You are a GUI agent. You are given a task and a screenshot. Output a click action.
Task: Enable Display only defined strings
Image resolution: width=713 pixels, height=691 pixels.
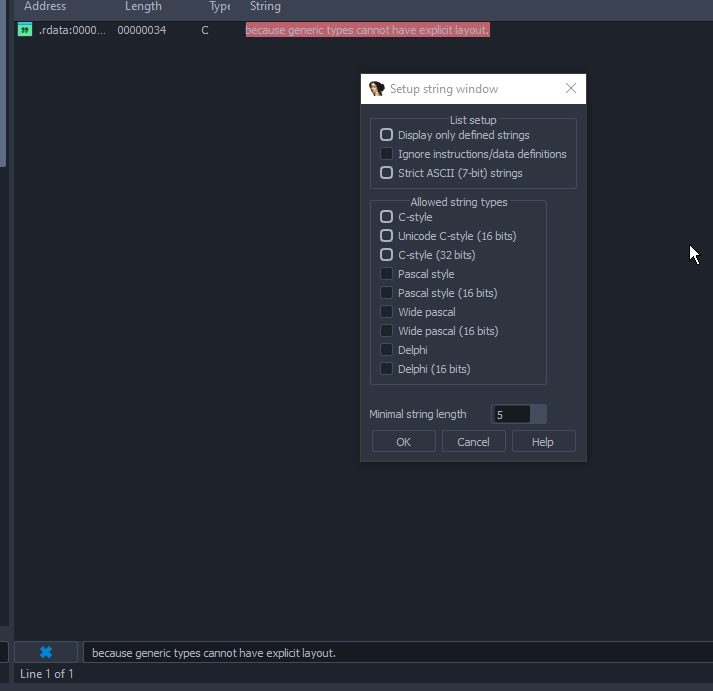click(x=387, y=135)
